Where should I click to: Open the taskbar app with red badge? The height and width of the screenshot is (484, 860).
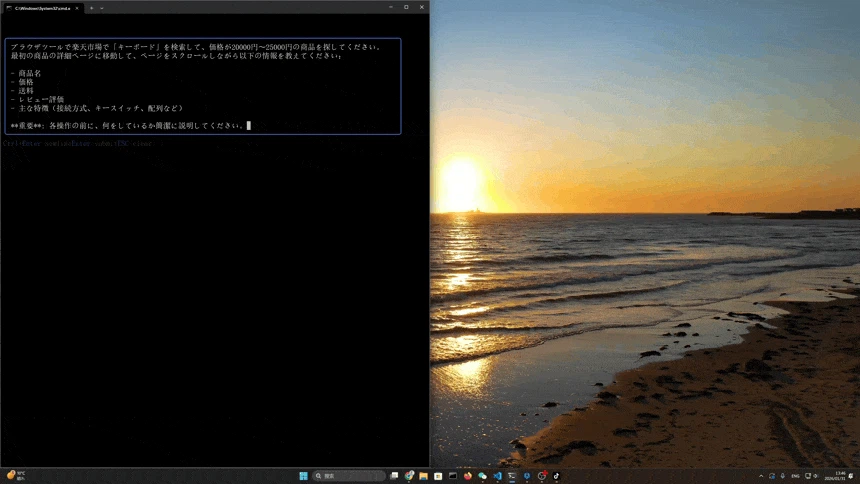tap(542, 476)
